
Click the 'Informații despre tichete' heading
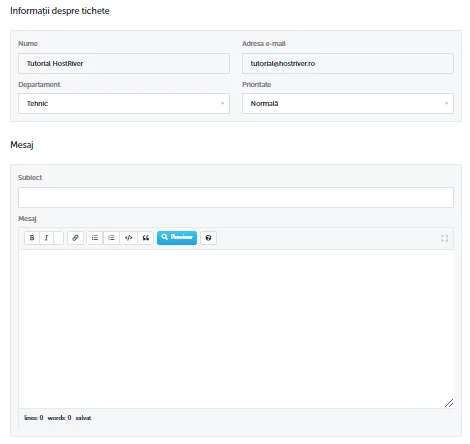pos(60,11)
